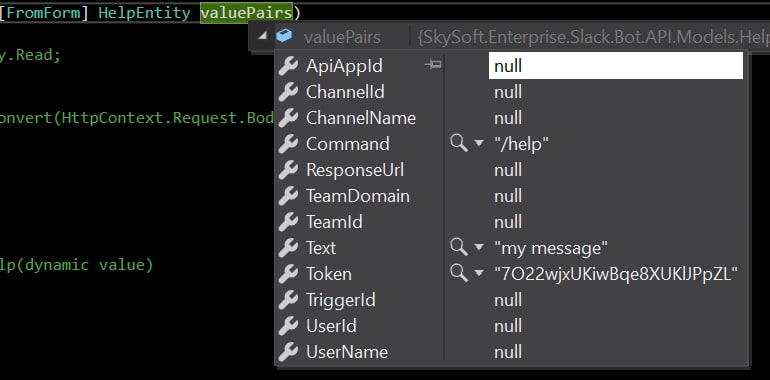Viewport: 770px width, 380px height.
Task: Open the magnifier visualizer for Command value
Action: (459, 143)
